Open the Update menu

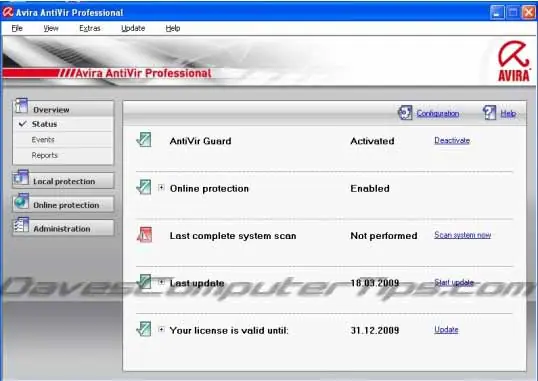pyautogui.click(x=133, y=28)
